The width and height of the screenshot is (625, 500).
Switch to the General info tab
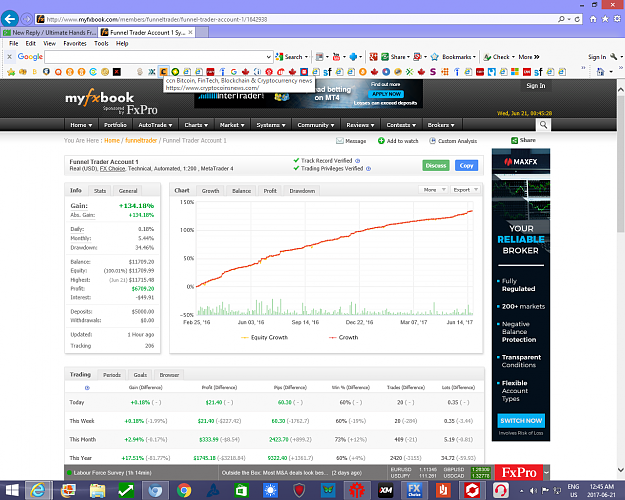coord(128,191)
